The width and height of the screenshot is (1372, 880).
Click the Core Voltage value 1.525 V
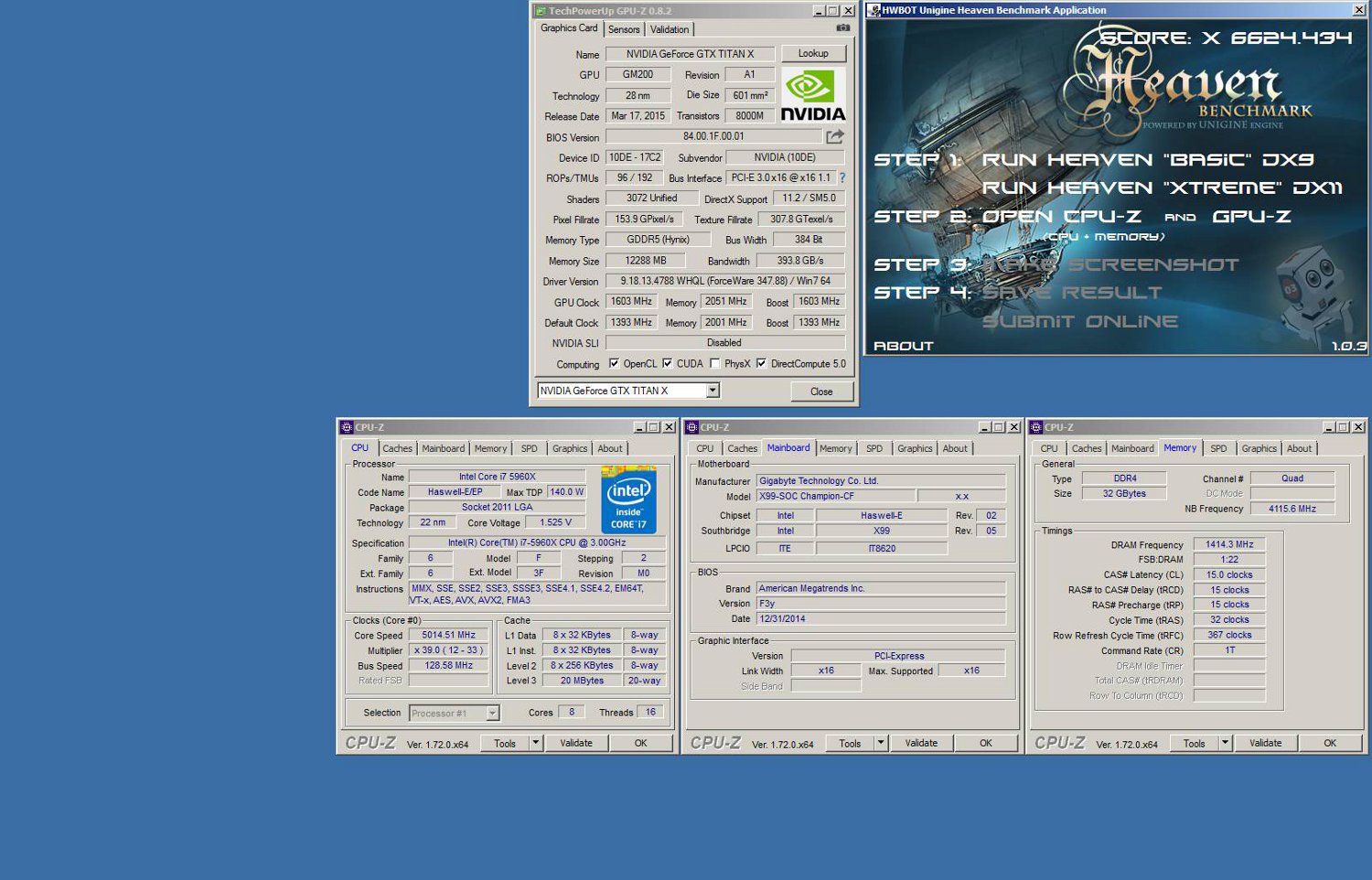556,522
